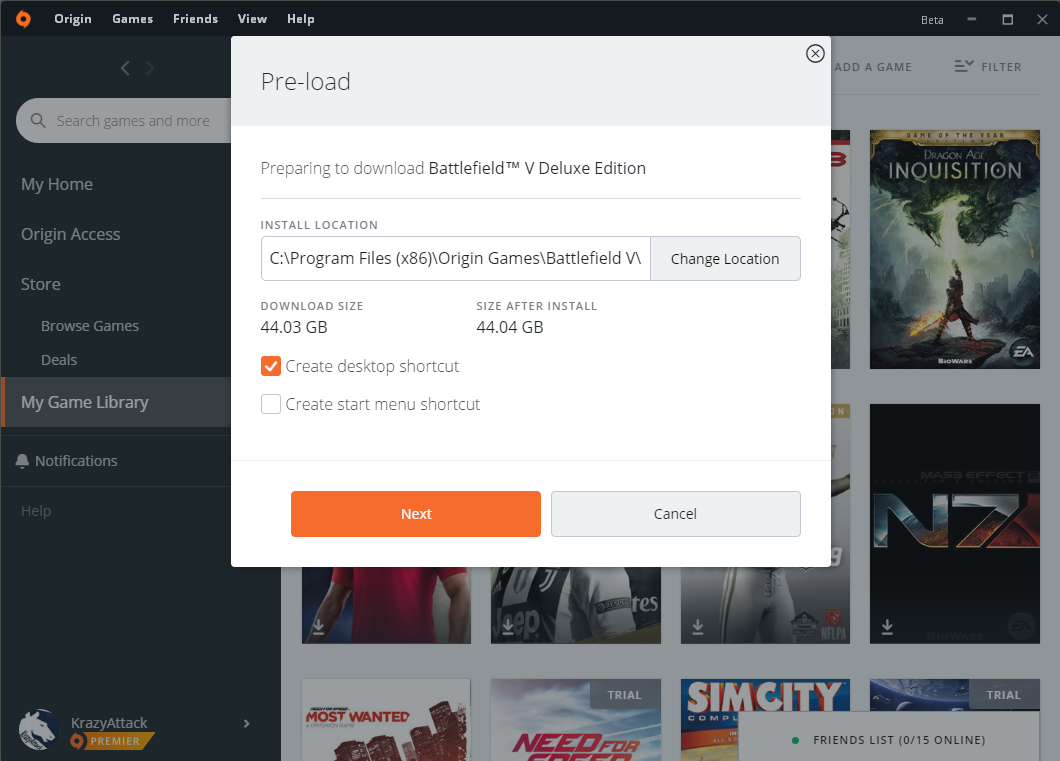Select My Game Library in sidebar
Image resolution: width=1060 pixels, height=761 pixels.
[x=116, y=402]
